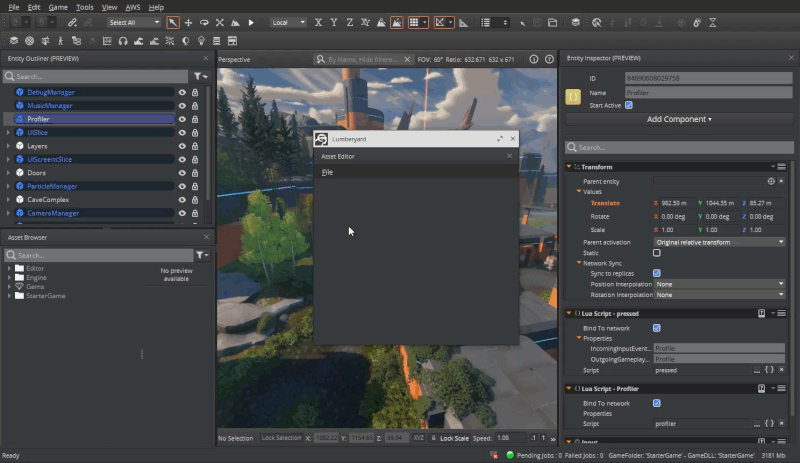Select the Move tool in toolbar
The height and width of the screenshot is (463, 800).
(x=189, y=22)
